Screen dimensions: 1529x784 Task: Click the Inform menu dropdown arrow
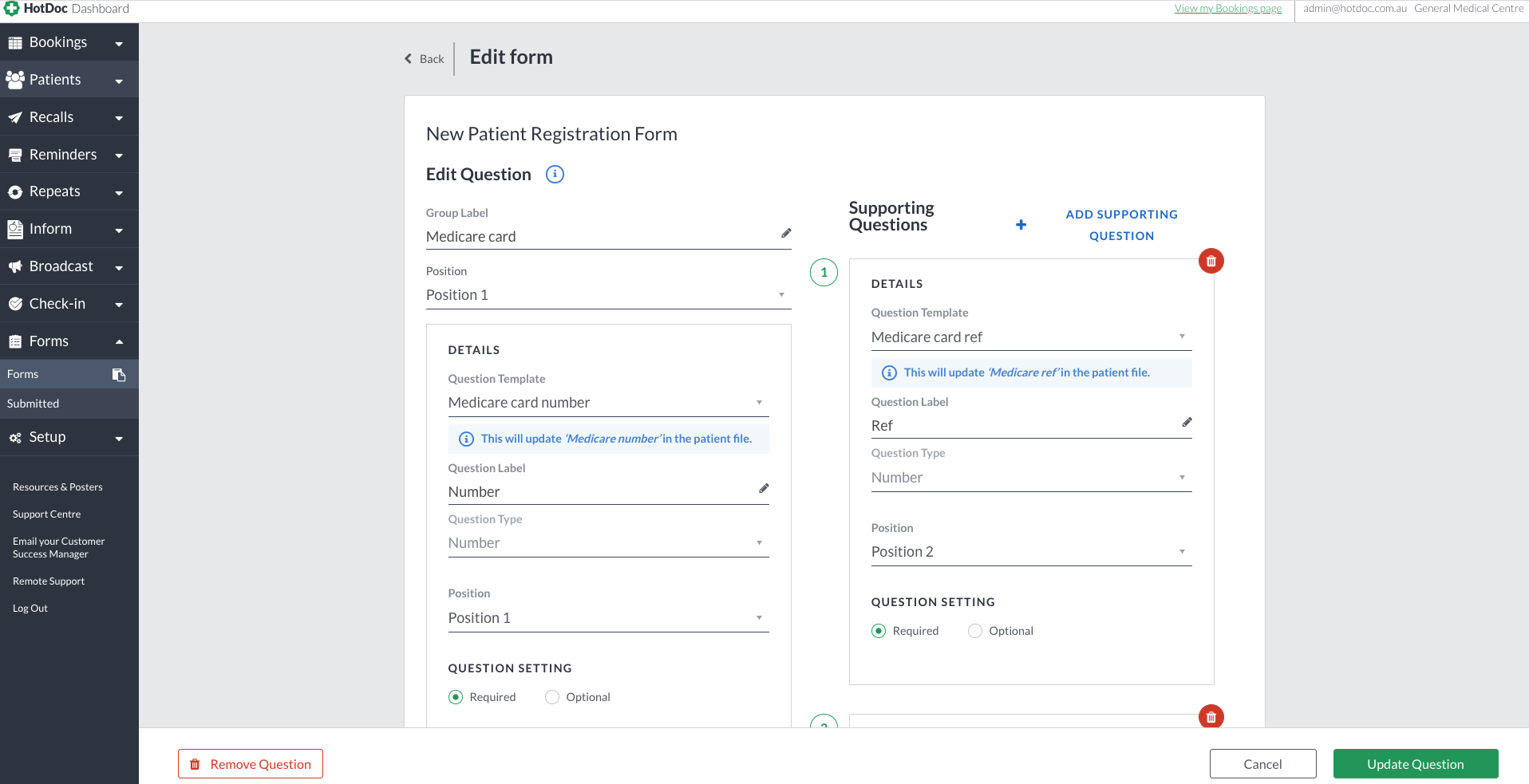(119, 230)
